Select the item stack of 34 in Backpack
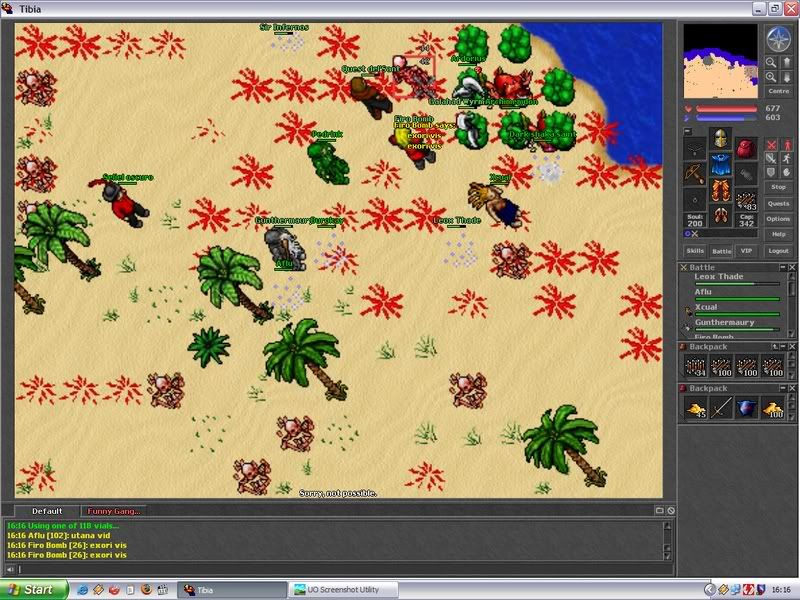800x600 pixels. click(695, 366)
